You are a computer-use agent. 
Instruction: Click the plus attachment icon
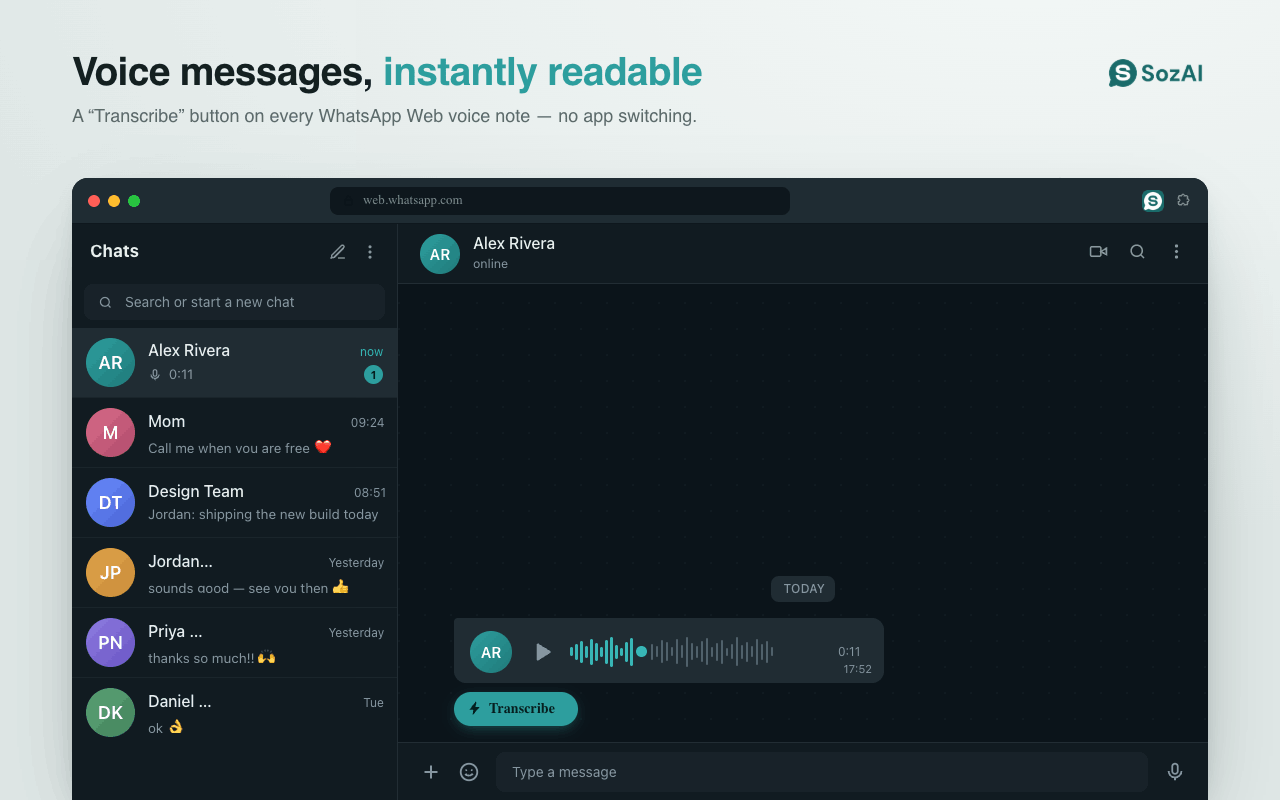click(431, 772)
